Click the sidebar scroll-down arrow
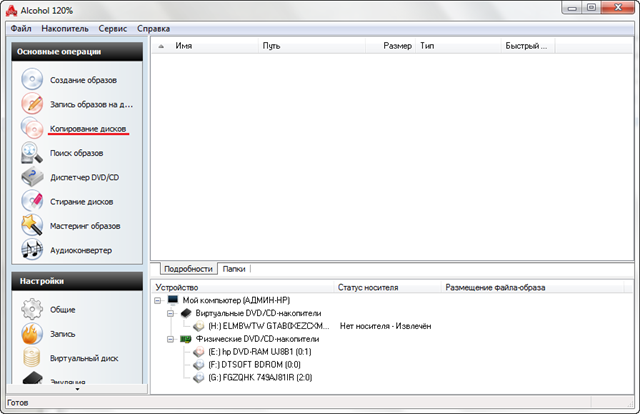 click(x=77, y=389)
